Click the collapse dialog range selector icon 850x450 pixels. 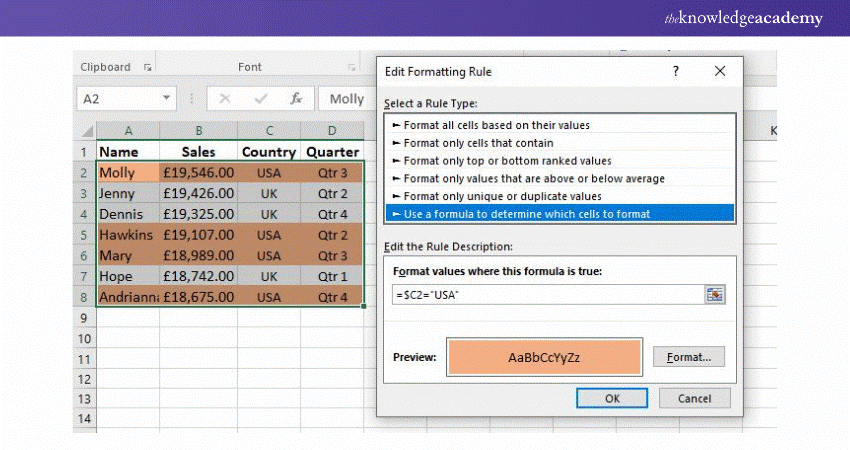coord(714,295)
